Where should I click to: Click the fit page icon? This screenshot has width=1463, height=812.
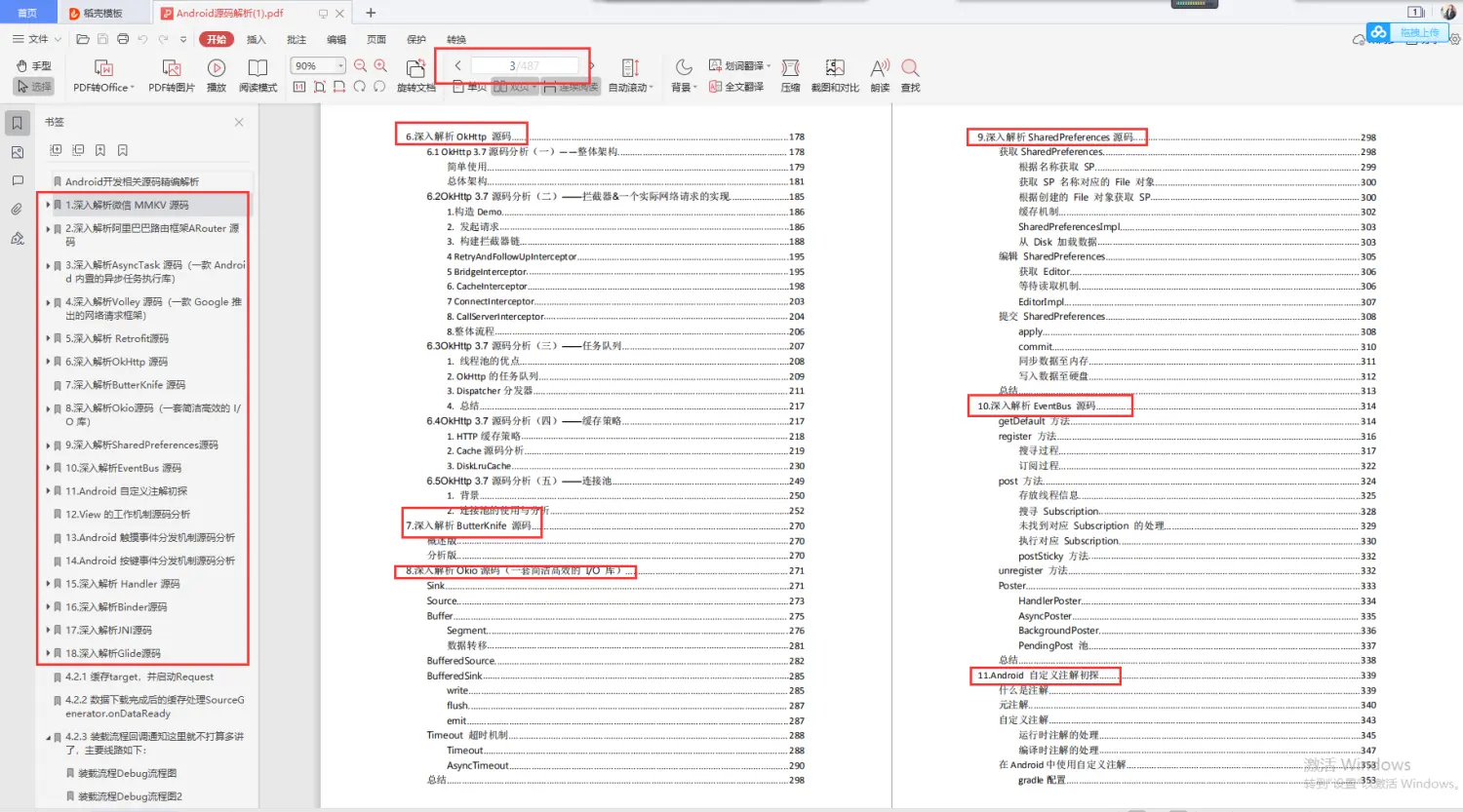(319, 87)
